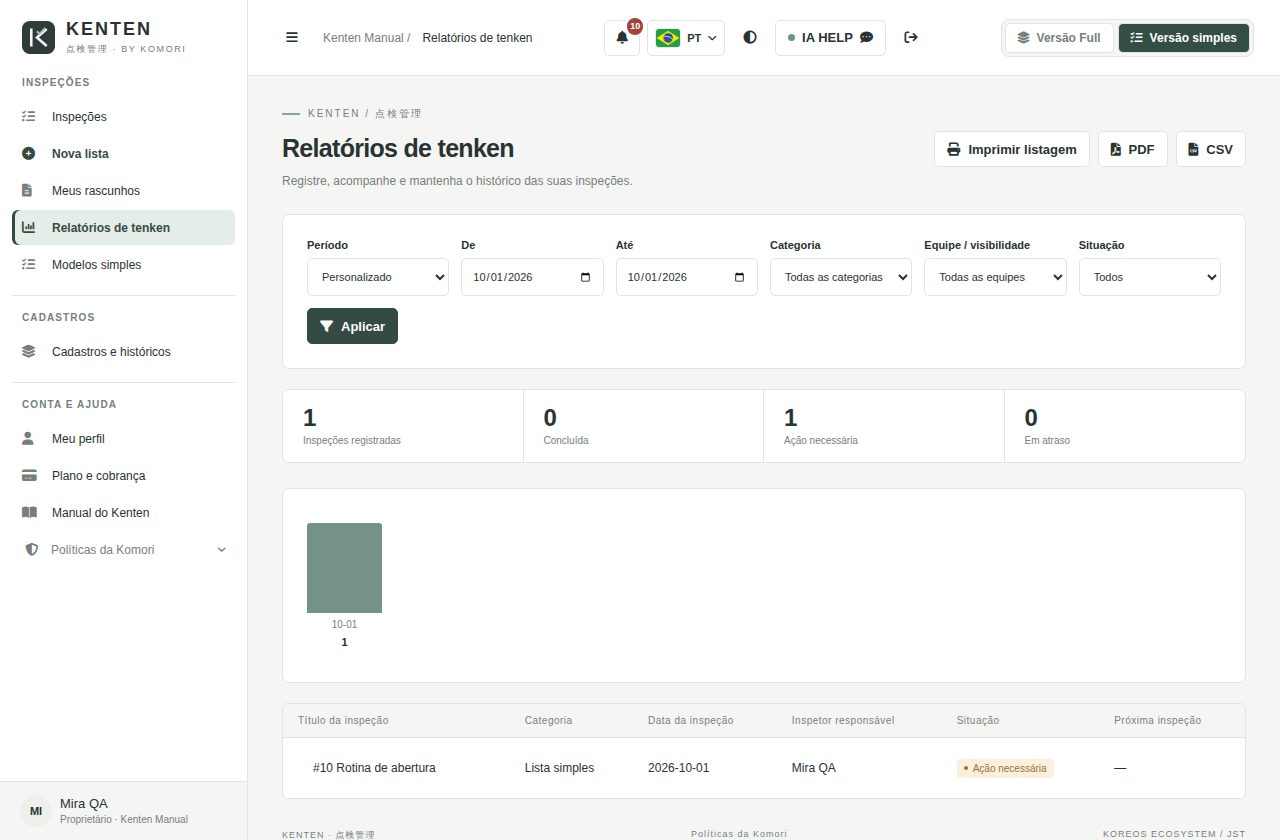Open Manual do Kenten in sidebar
This screenshot has height=840, width=1280.
(x=124, y=513)
